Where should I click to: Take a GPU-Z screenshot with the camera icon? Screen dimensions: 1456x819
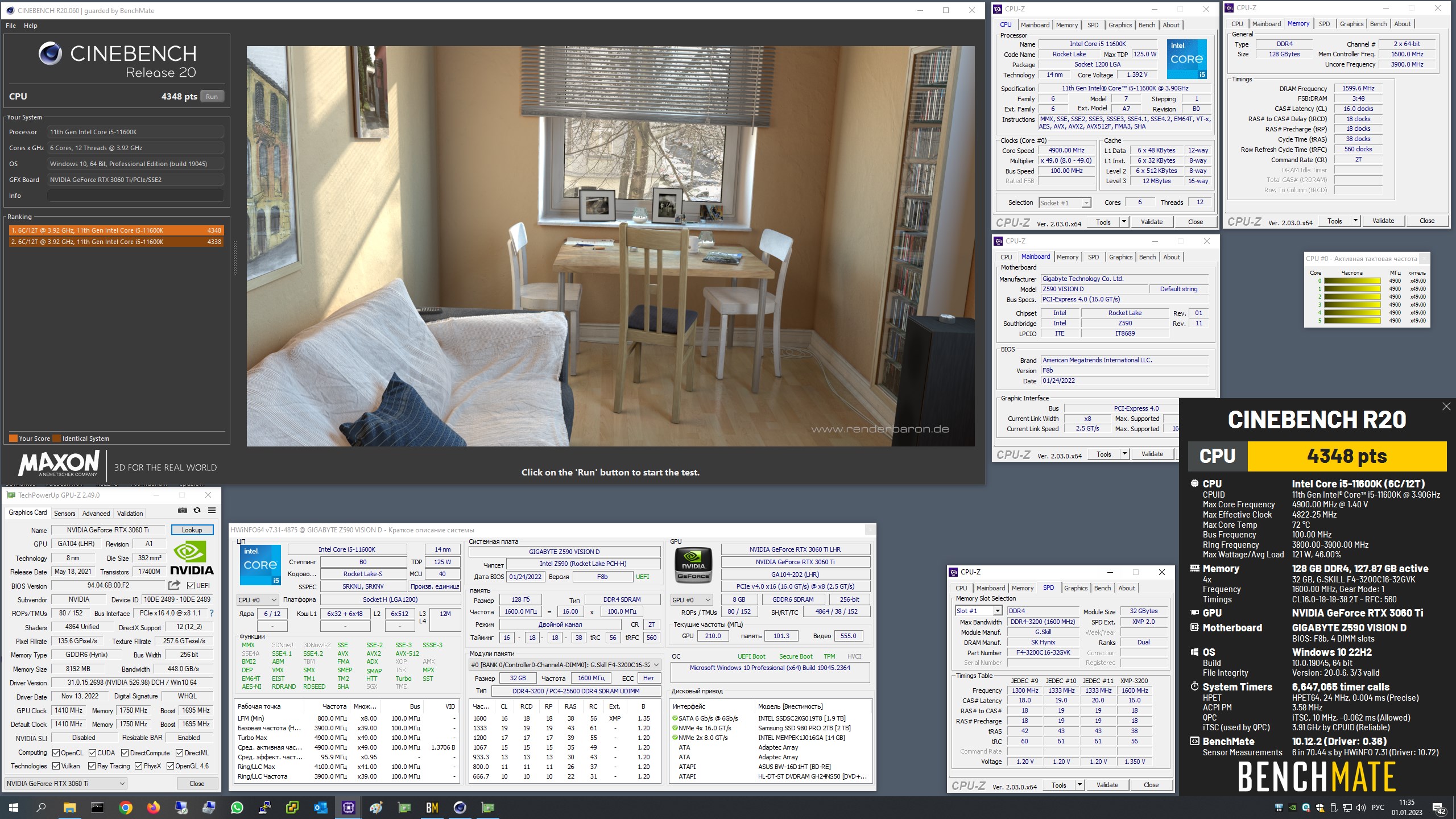click(x=182, y=510)
